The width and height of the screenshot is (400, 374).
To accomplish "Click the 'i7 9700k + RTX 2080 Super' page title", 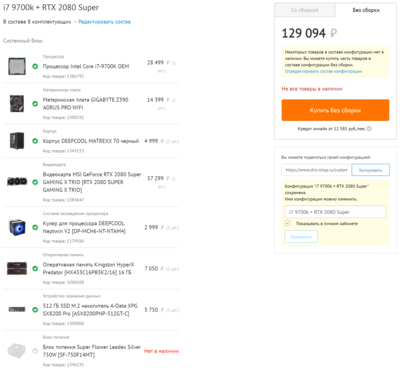I will 51,7.
